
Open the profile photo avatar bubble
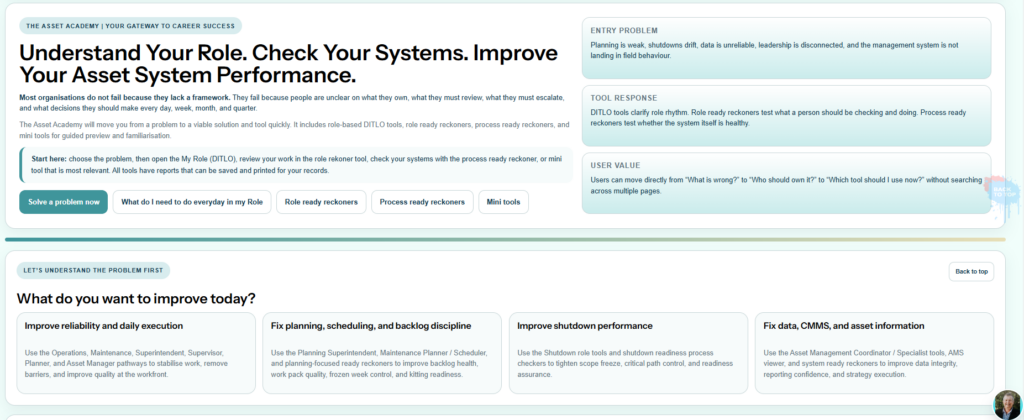click(x=1007, y=404)
